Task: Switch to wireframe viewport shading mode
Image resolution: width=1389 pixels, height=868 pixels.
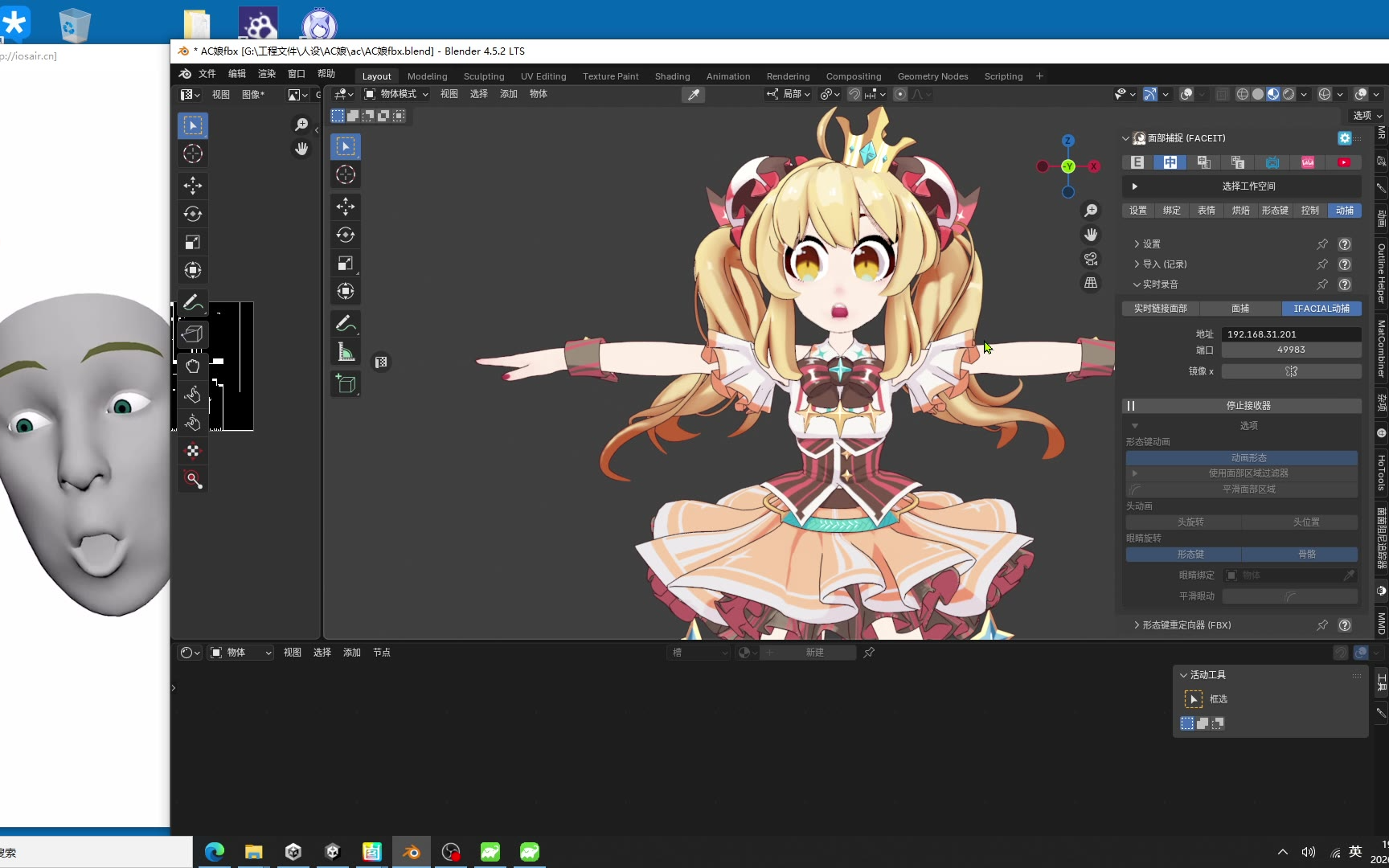Action: pyautogui.click(x=1243, y=95)
